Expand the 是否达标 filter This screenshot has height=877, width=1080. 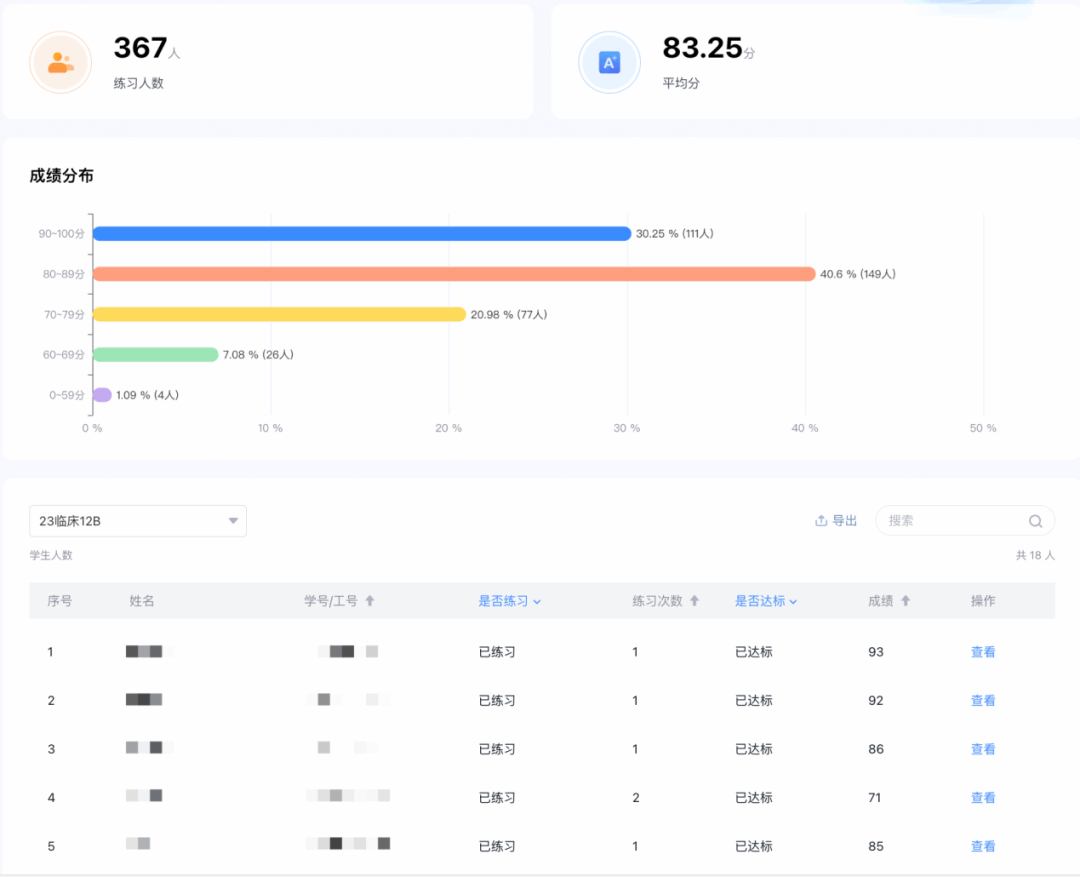tap(766, 601)
